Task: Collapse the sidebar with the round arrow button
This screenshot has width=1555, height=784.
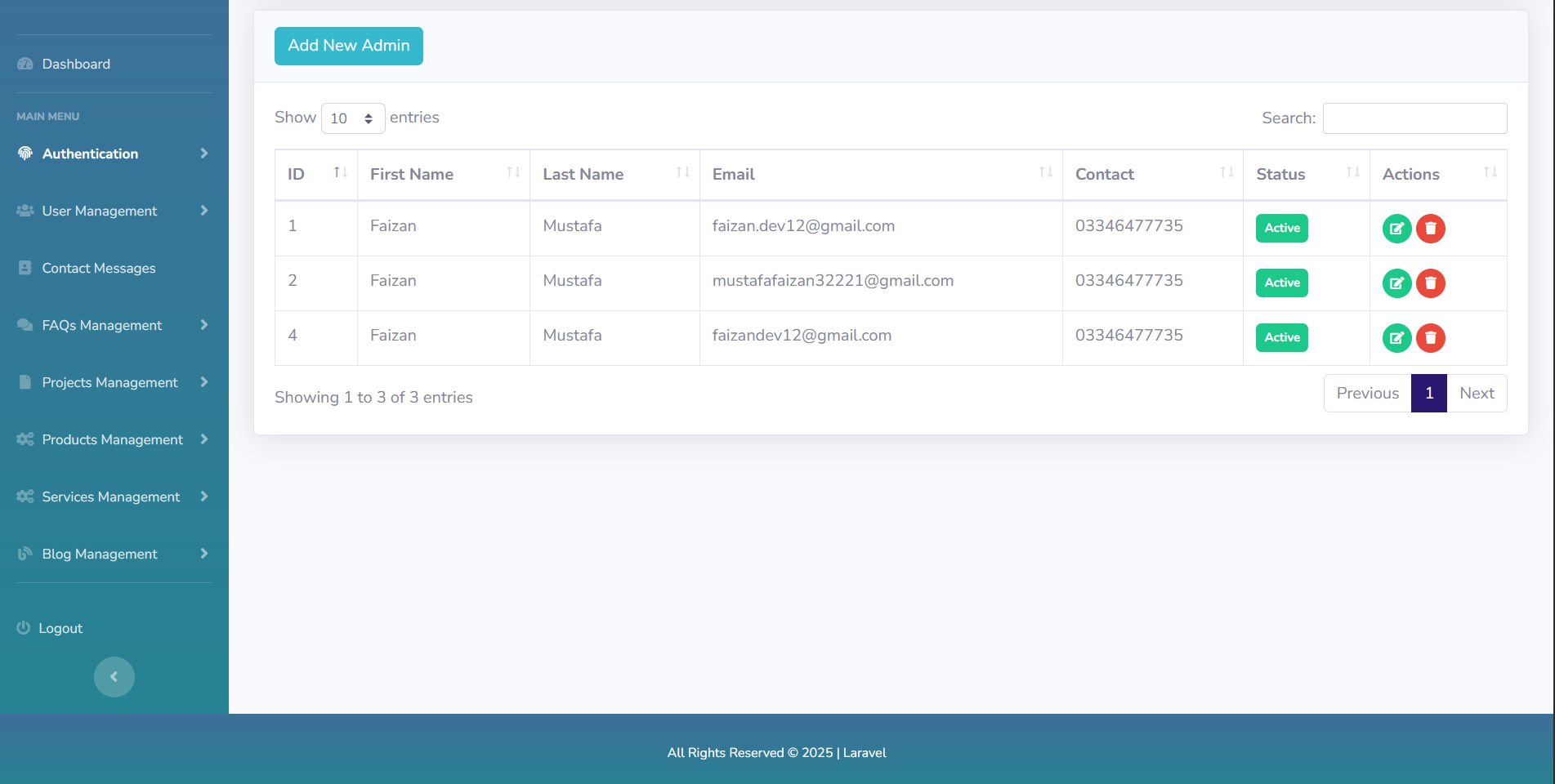Action: click(114, 677)
